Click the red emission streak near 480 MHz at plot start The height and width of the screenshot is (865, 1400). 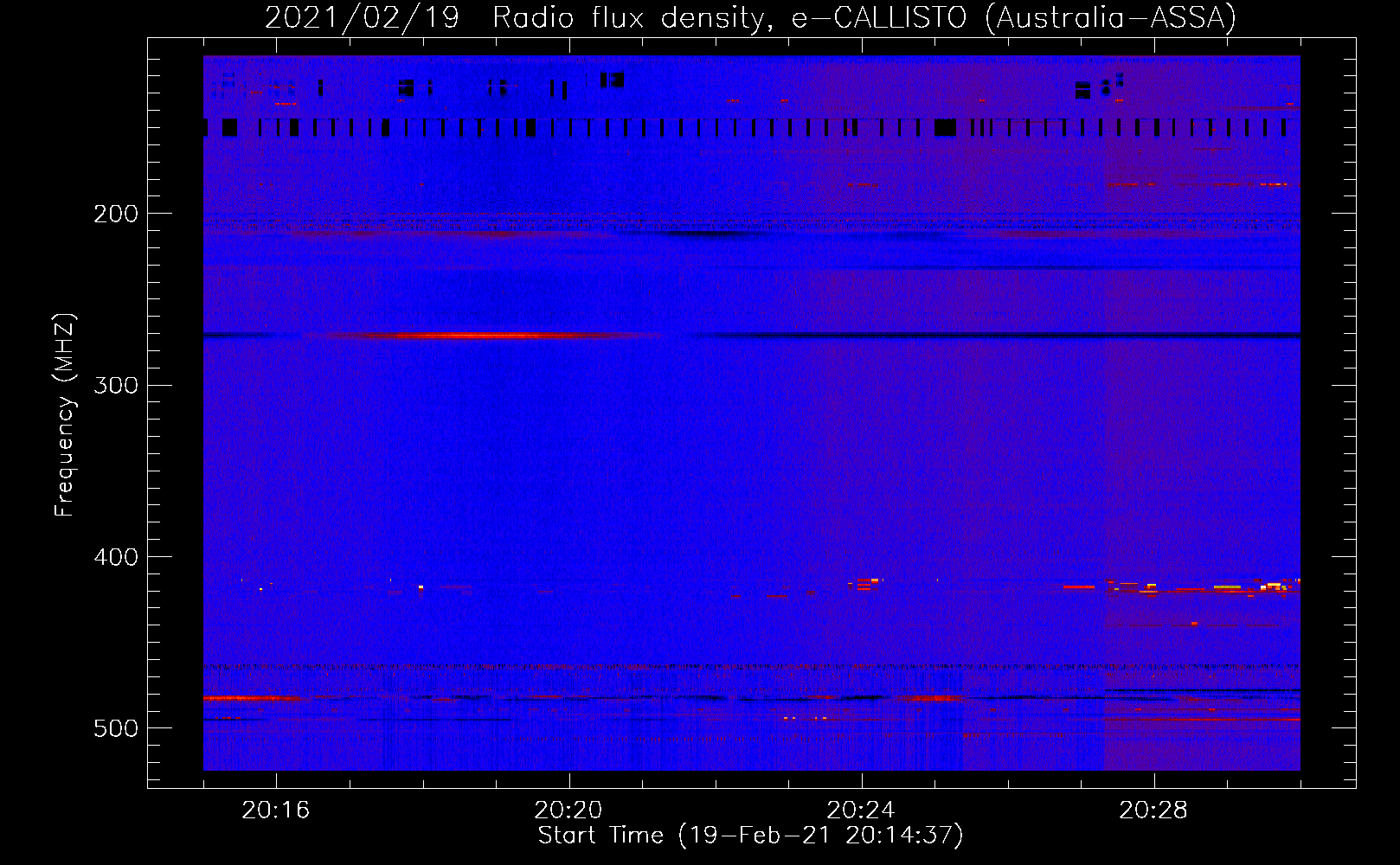[x=253, y=697]
